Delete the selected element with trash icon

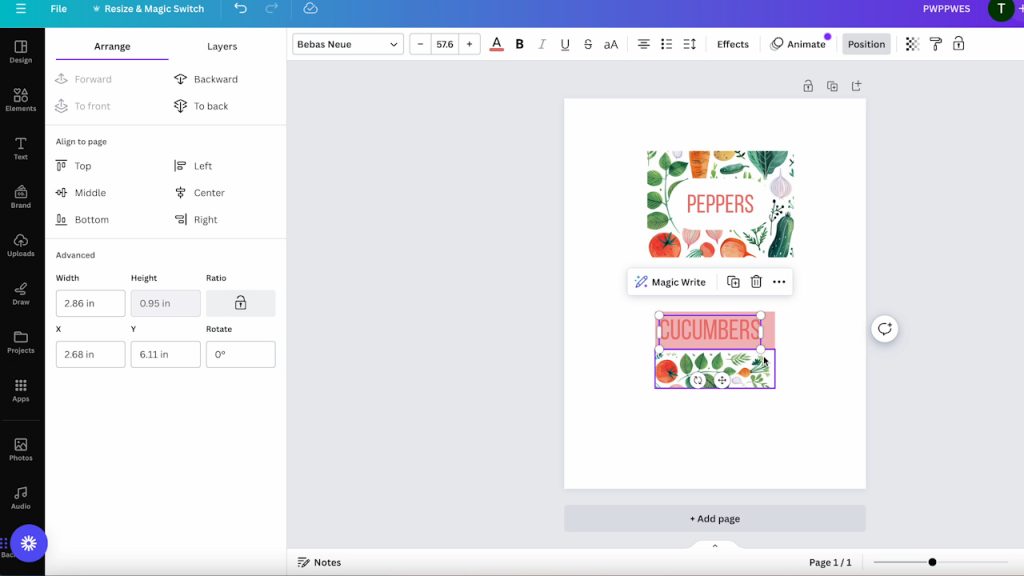[x=756, y=282]
